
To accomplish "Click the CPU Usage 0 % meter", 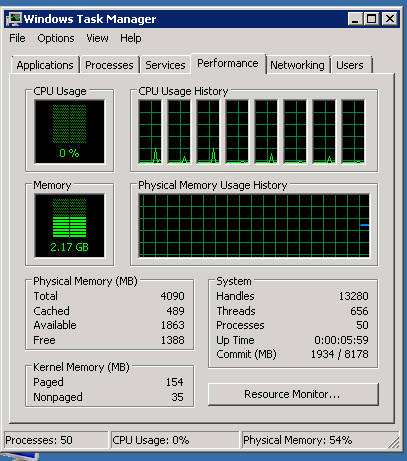I will point(69,132).
